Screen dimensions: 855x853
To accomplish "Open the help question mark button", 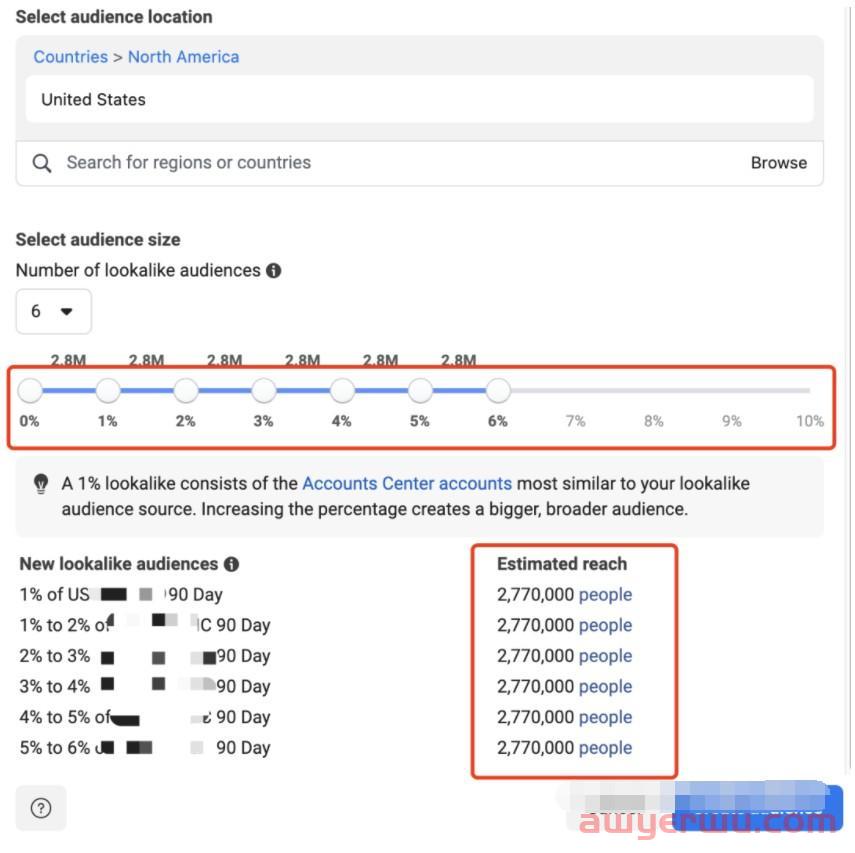I will (x=41, y=808).
